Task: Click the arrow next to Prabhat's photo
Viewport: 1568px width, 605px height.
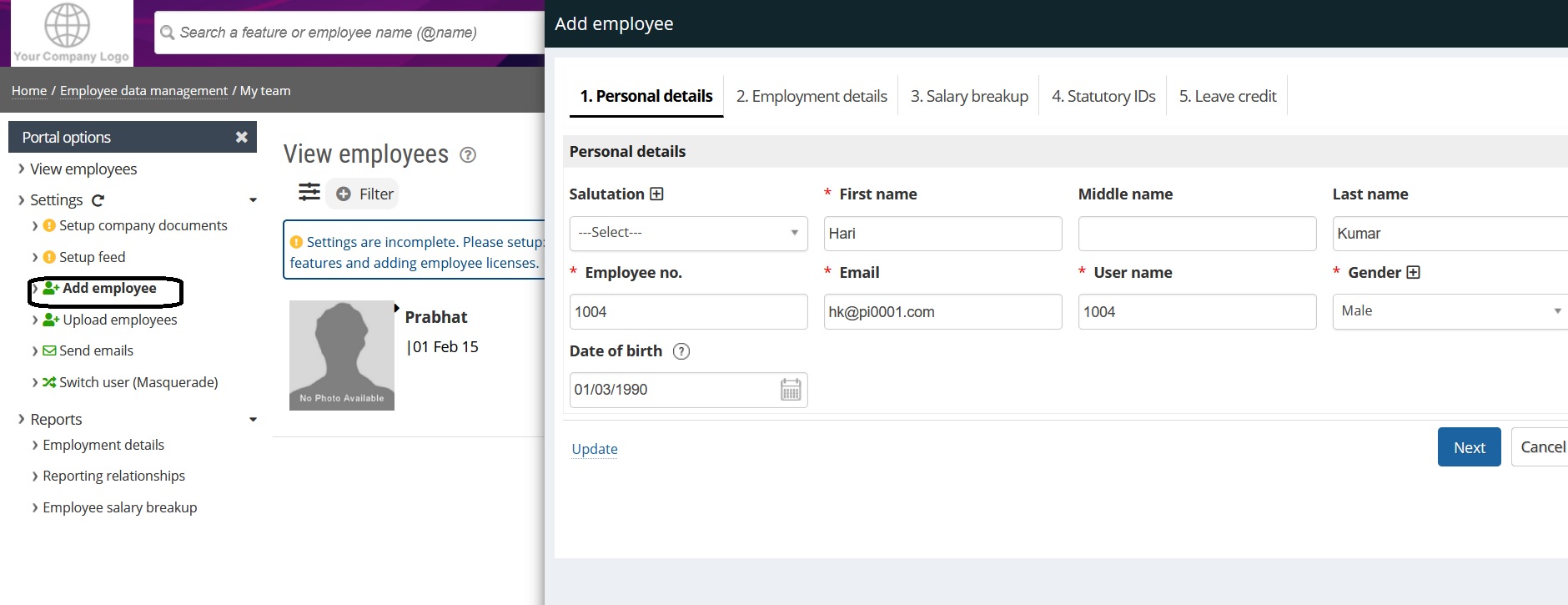Action: 397,308
